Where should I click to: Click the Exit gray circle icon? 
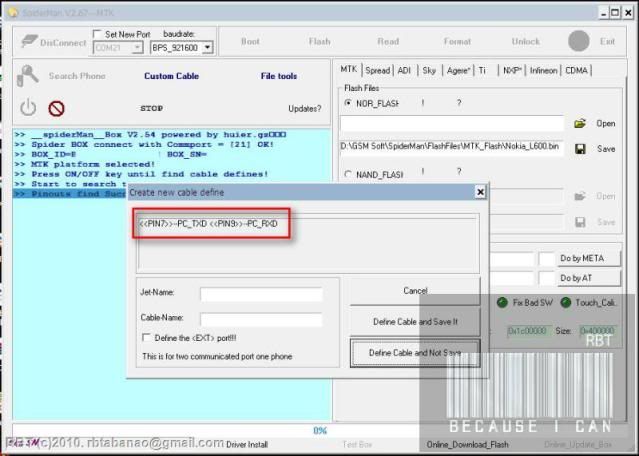pyautogui.click(x=578, y=41)
